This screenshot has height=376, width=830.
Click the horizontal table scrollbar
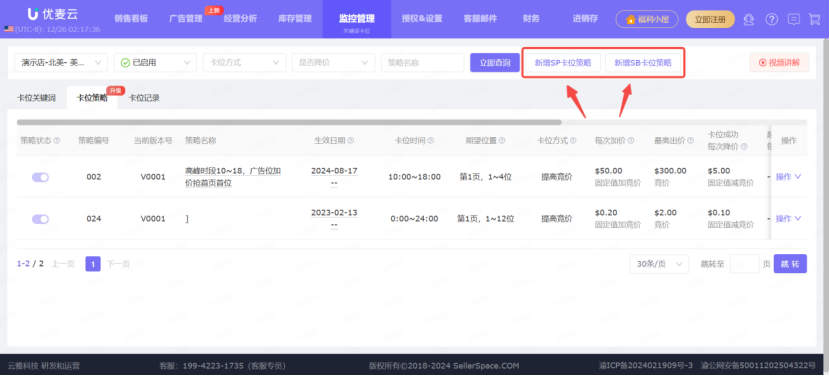coord(289,122)
